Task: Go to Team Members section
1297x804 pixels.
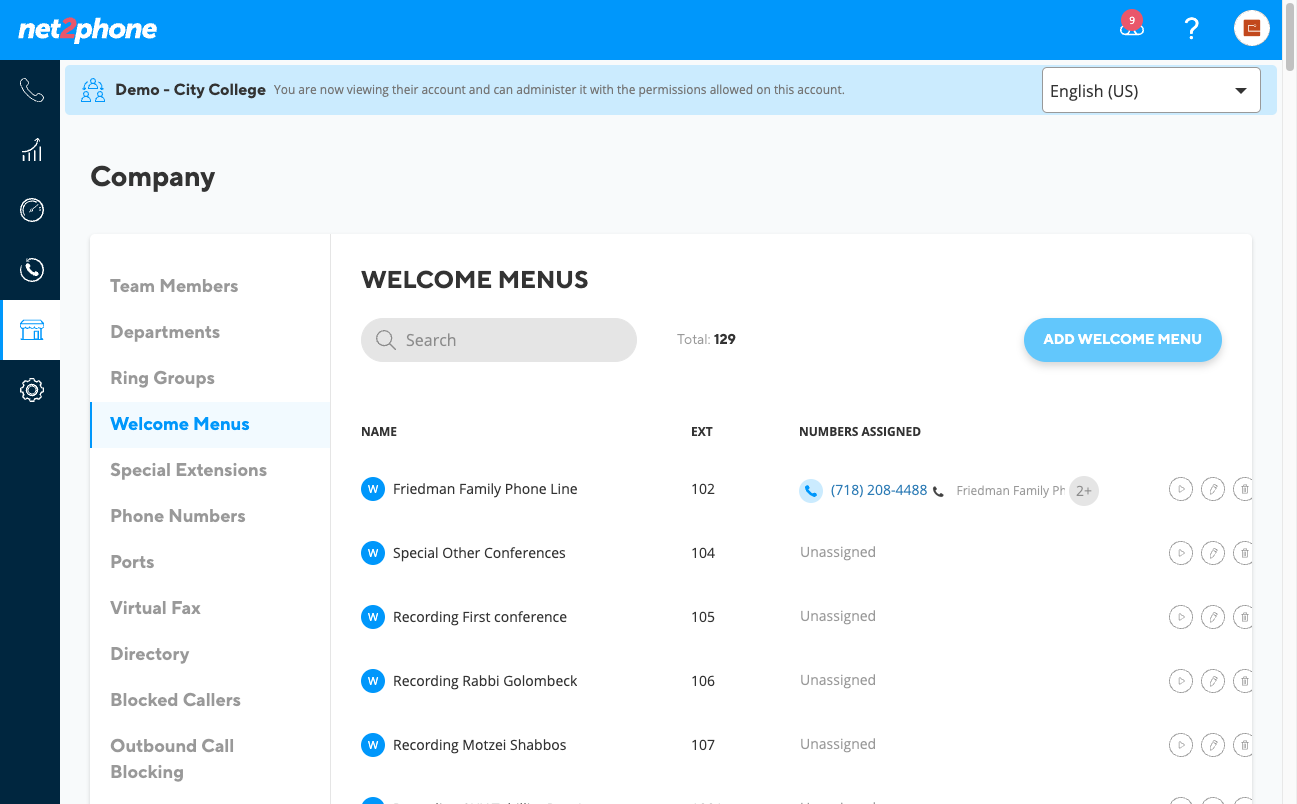Action: pos(174,286)
